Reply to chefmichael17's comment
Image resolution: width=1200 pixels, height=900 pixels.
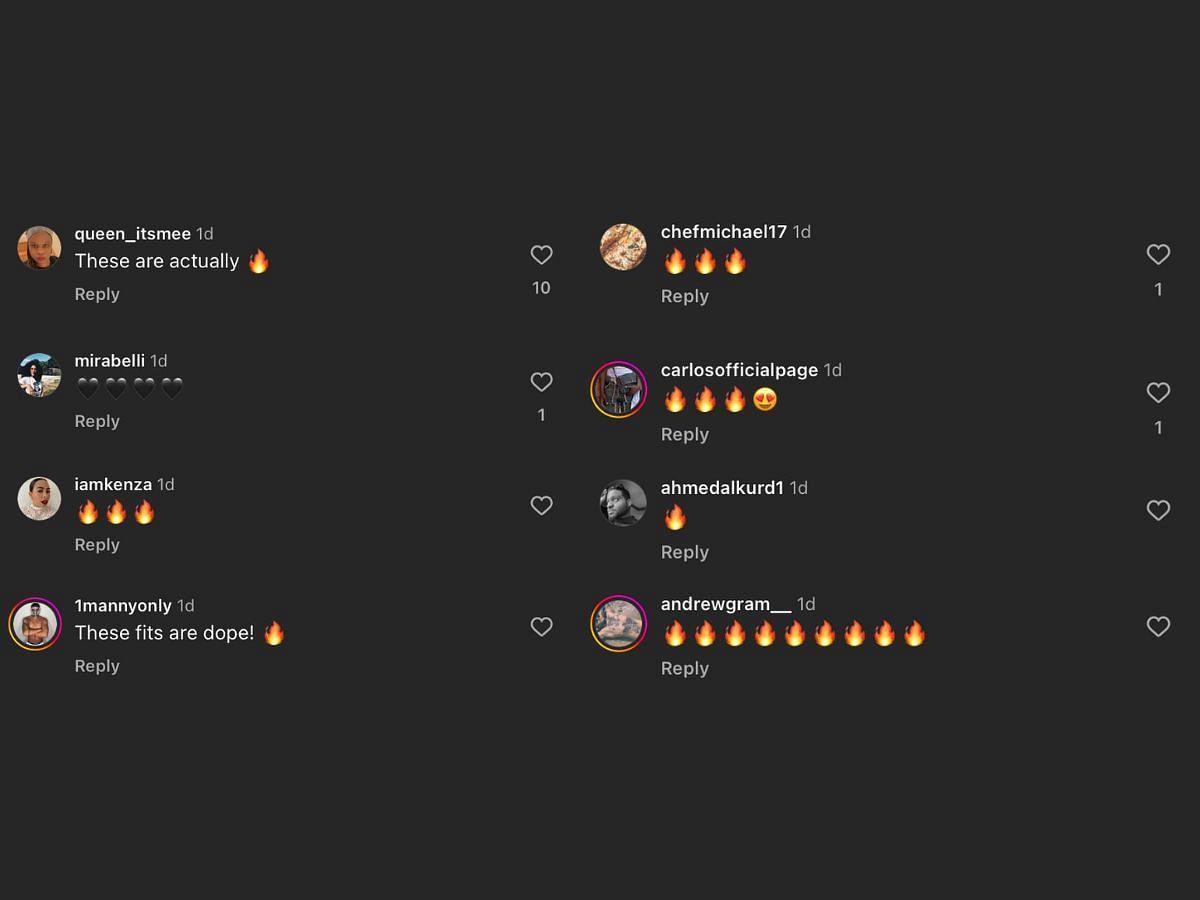click(685, 296)
